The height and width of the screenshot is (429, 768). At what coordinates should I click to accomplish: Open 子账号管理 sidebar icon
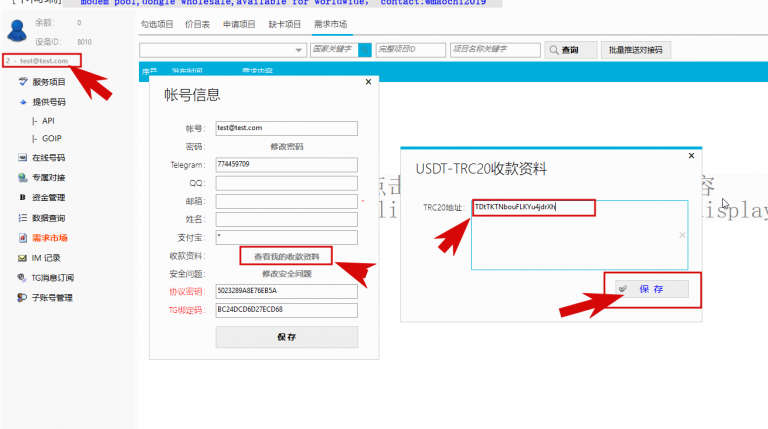(x=22, y=297)
